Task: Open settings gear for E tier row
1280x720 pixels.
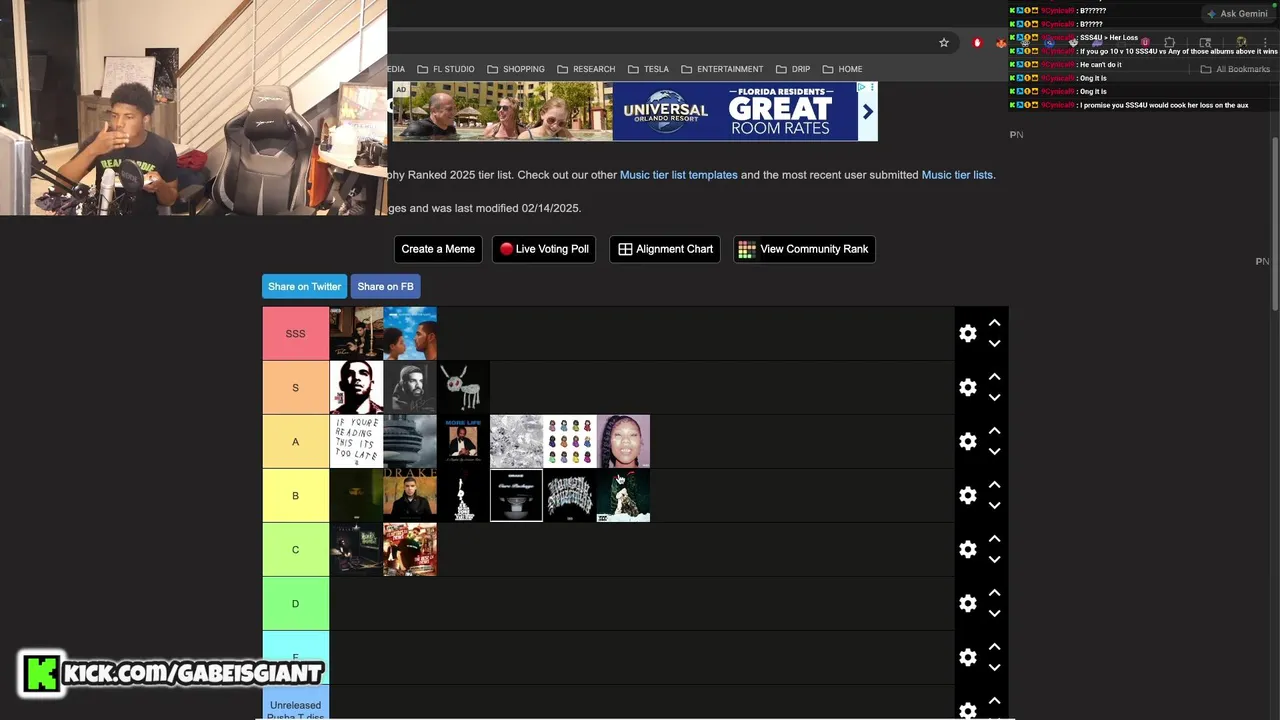Action: (967, 657)
